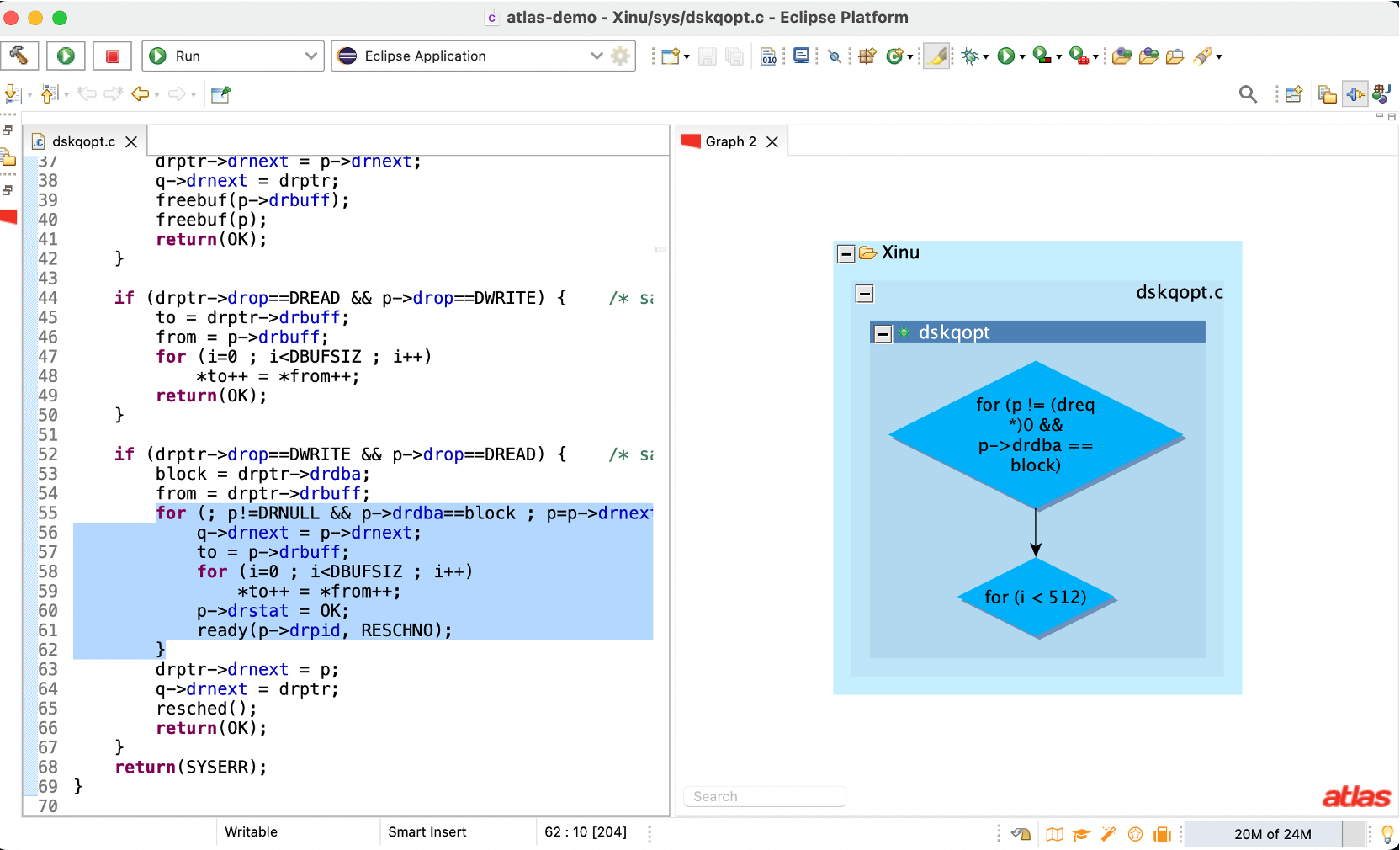This screenshot has height=850, width=1400.
Task: Click the yellow Back navigation arrow
Action: click(x=141, y=93)
